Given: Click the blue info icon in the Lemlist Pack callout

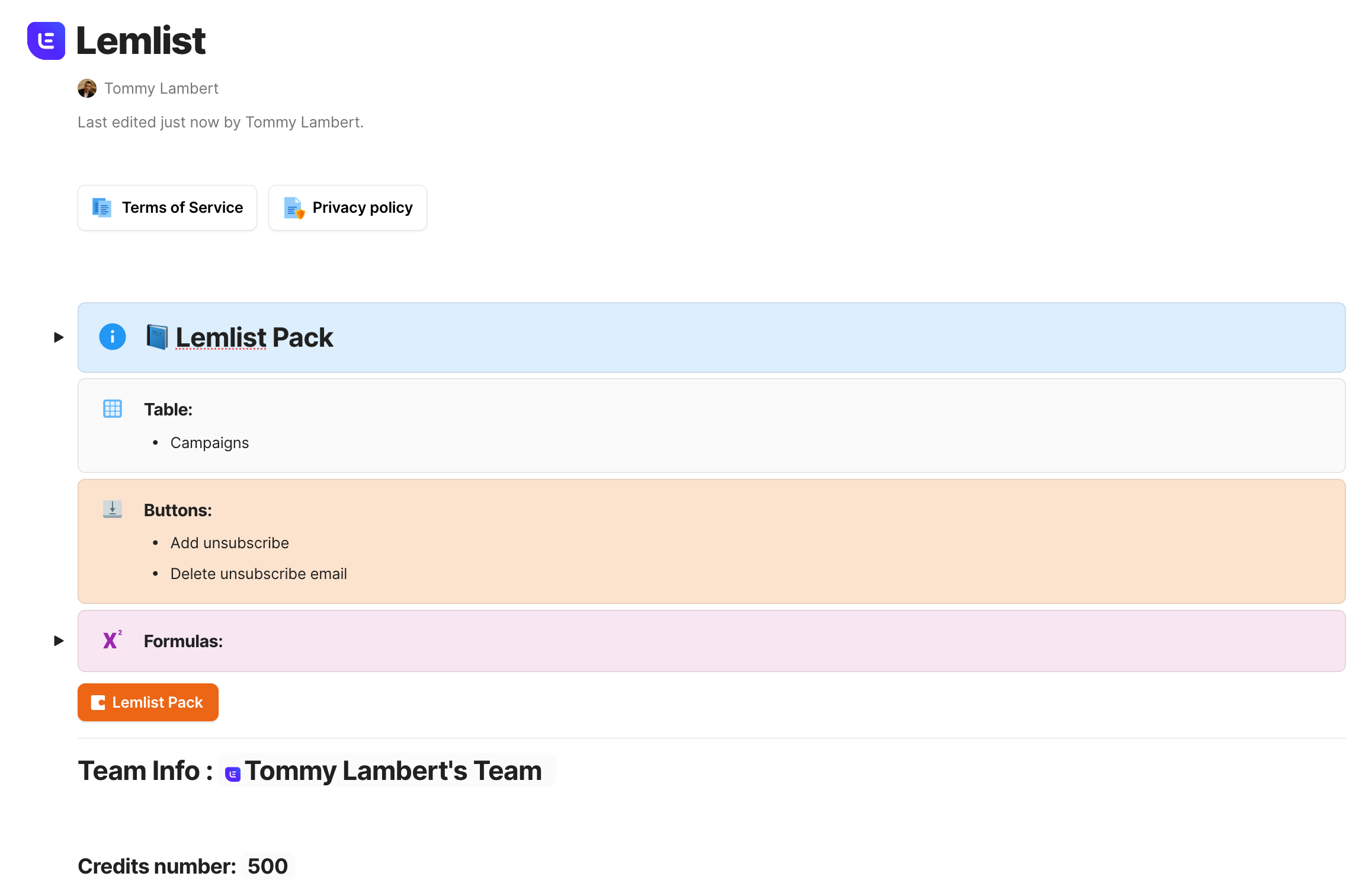Looking at the screenshot, I should [112, 337].
